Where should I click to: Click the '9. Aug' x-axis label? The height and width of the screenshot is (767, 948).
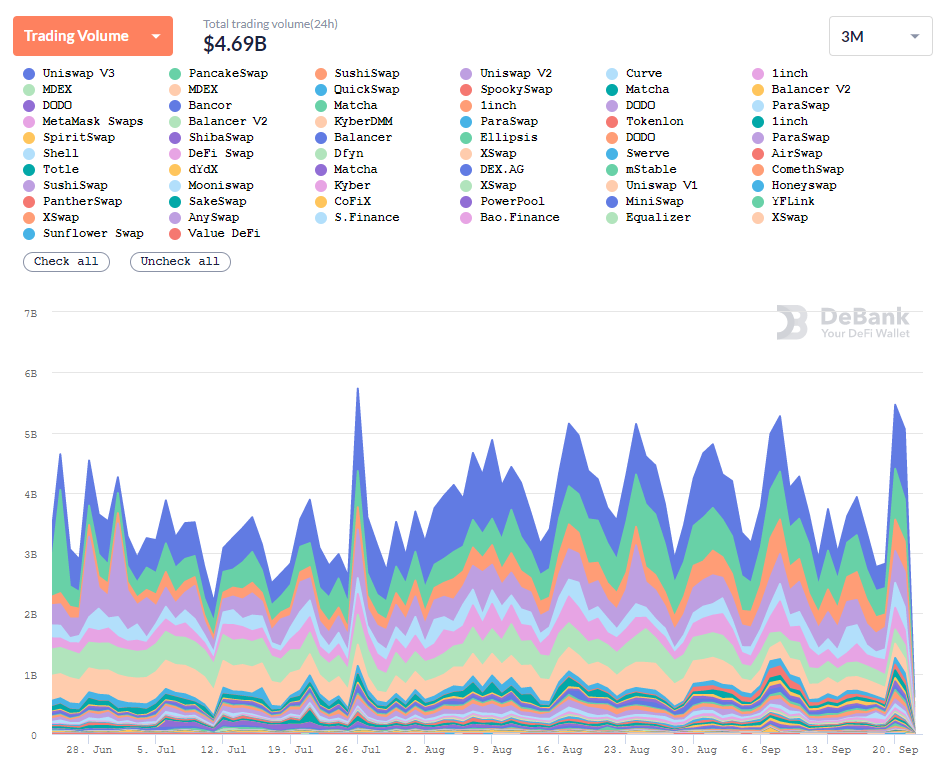coord(492,749)
